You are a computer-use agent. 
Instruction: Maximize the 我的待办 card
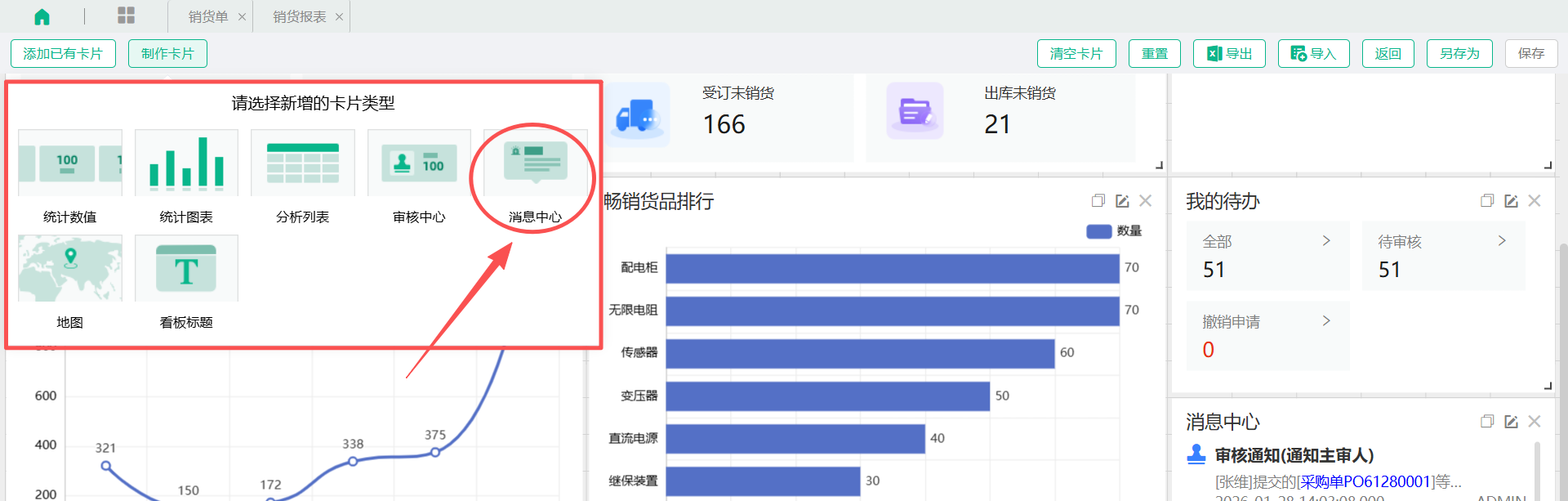[x=1487, y=201]
